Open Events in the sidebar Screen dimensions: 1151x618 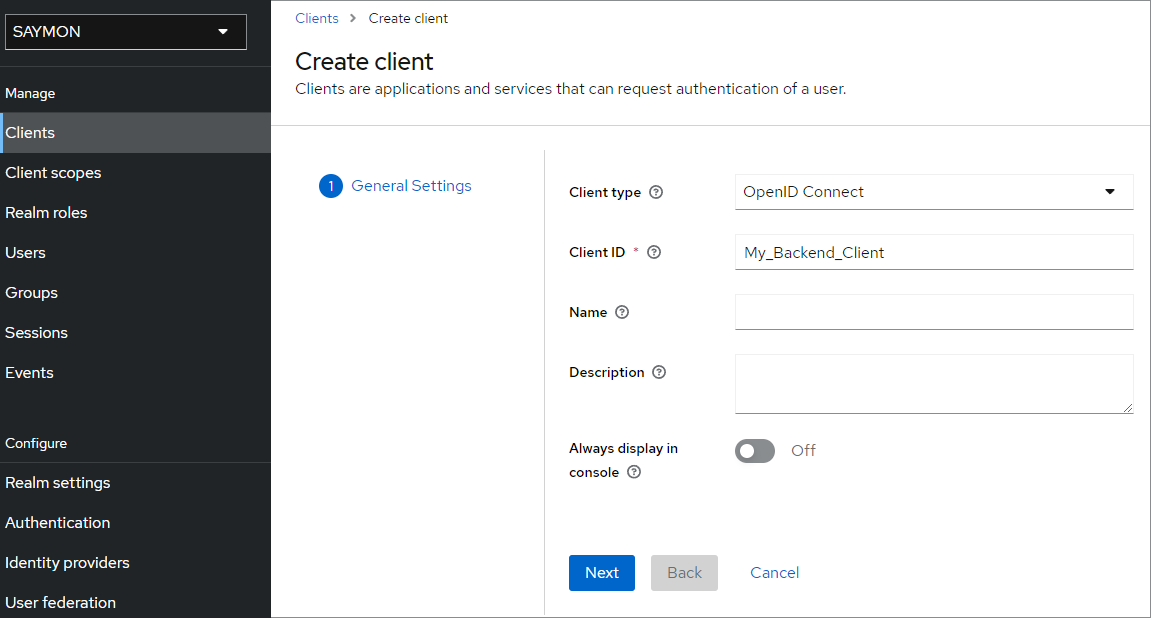tap(135, 373)
